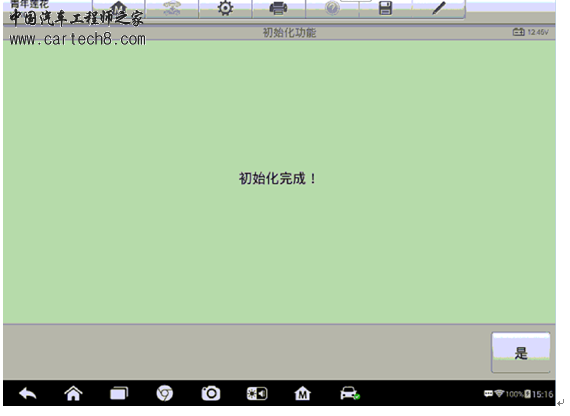Tap the message notification icon in status bar
570x416 pixels.
489,393
